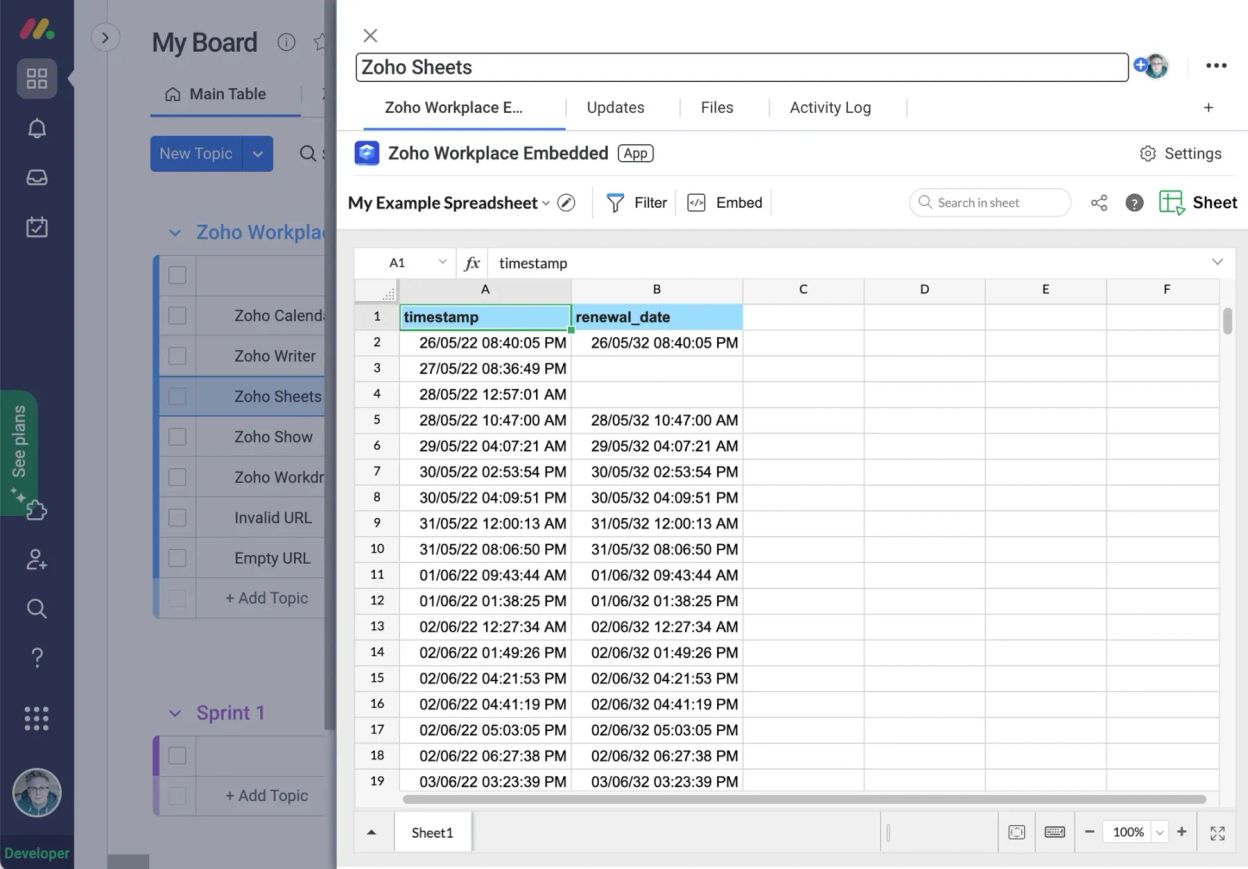Open notifications bell icon
1248x869 pixels.
(x=37, y=128)
